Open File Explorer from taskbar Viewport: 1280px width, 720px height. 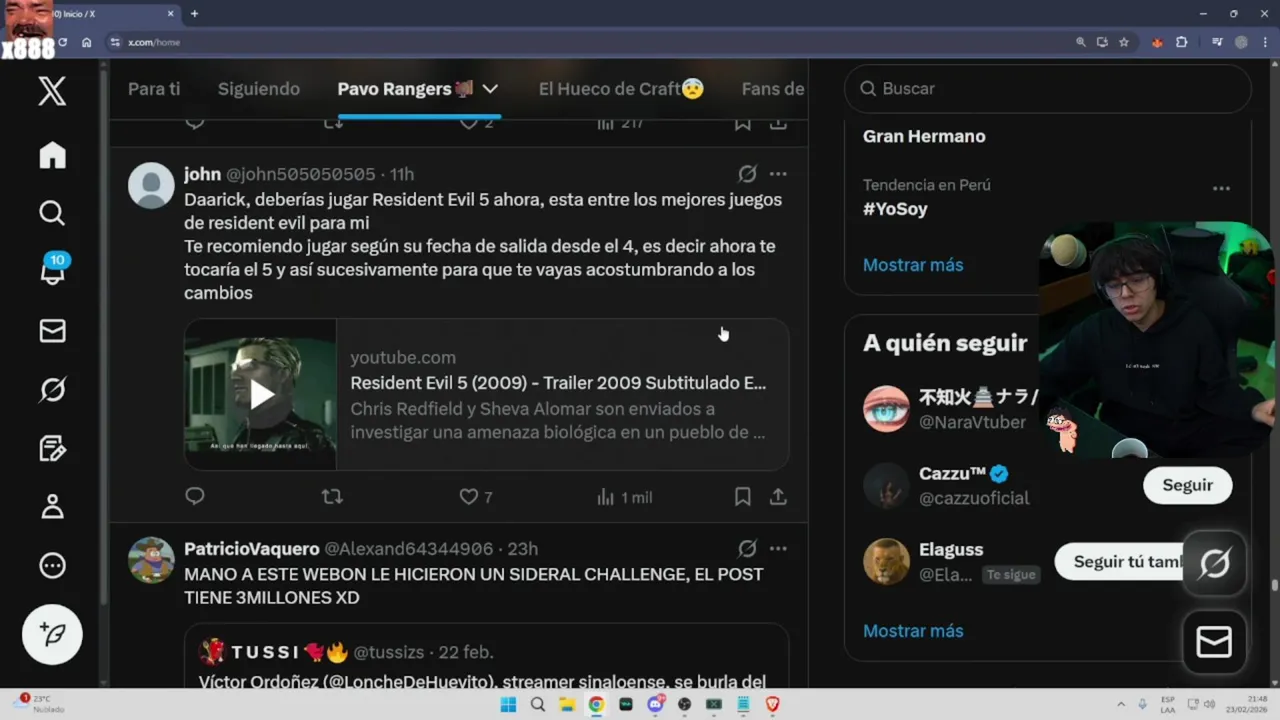[567, 704]
